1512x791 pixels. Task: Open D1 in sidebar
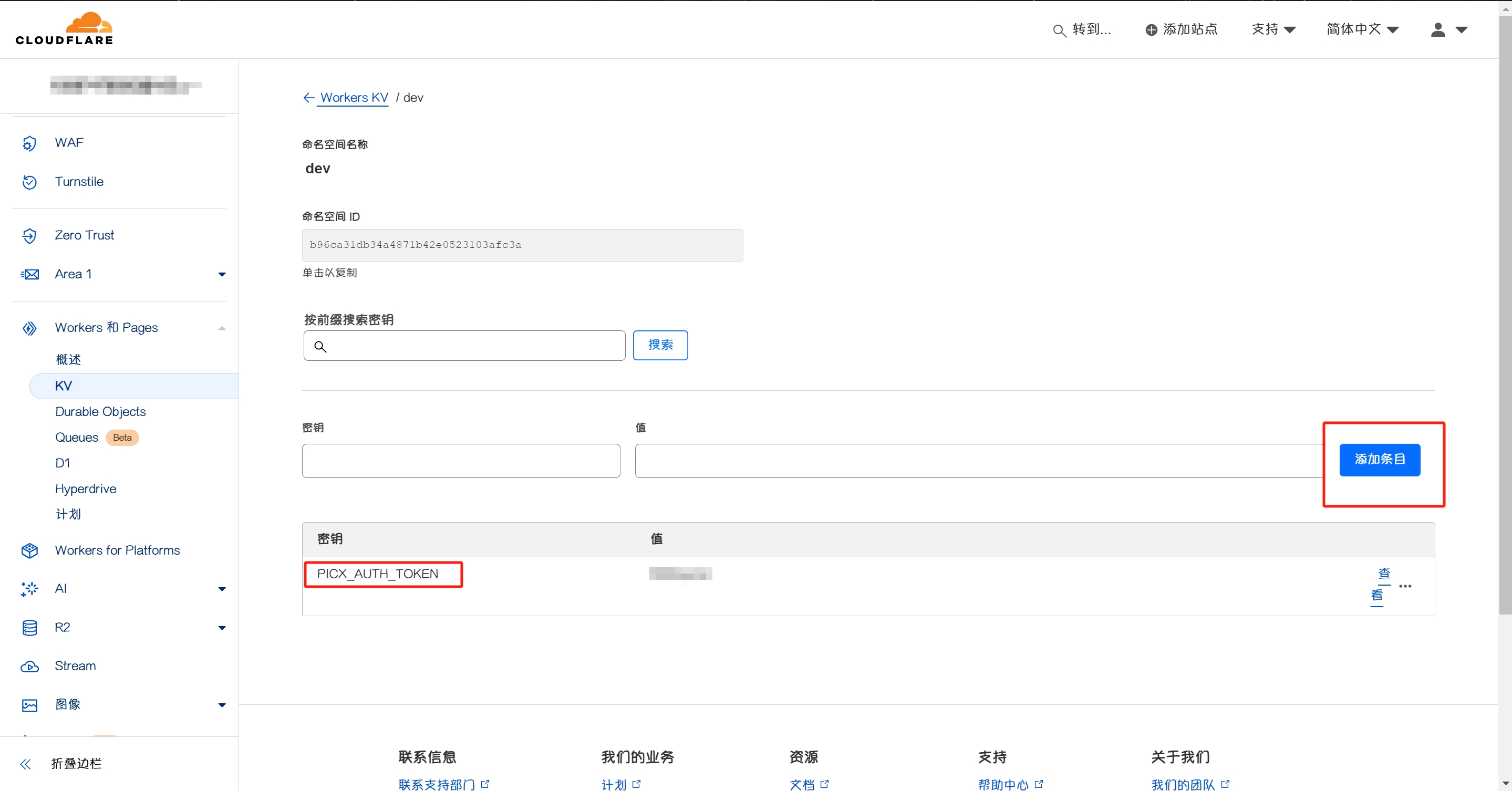click(62, 463)
